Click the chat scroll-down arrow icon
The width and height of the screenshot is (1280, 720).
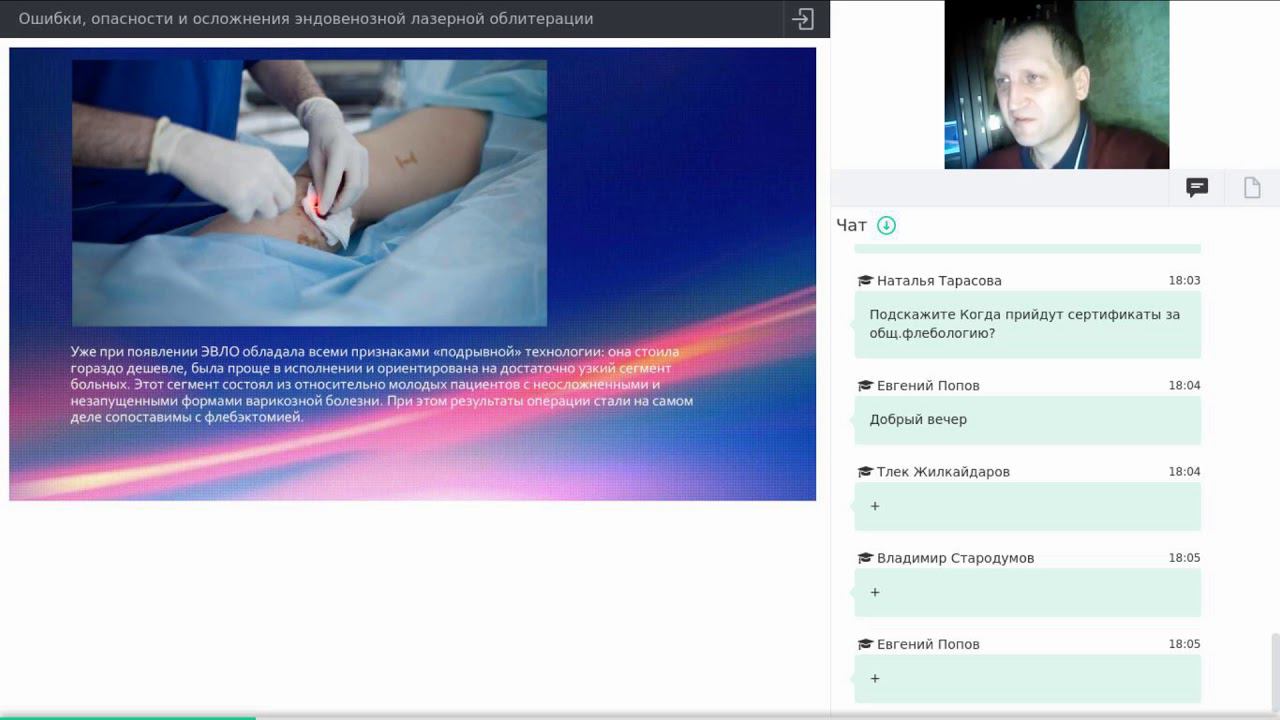tap(886, 225)
